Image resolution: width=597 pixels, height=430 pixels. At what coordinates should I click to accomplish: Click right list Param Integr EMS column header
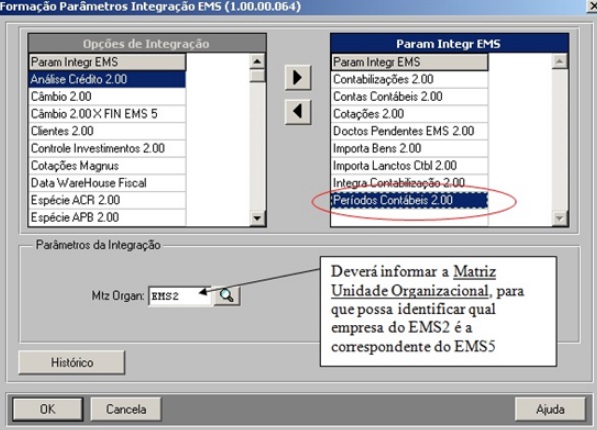coord(410,62)
